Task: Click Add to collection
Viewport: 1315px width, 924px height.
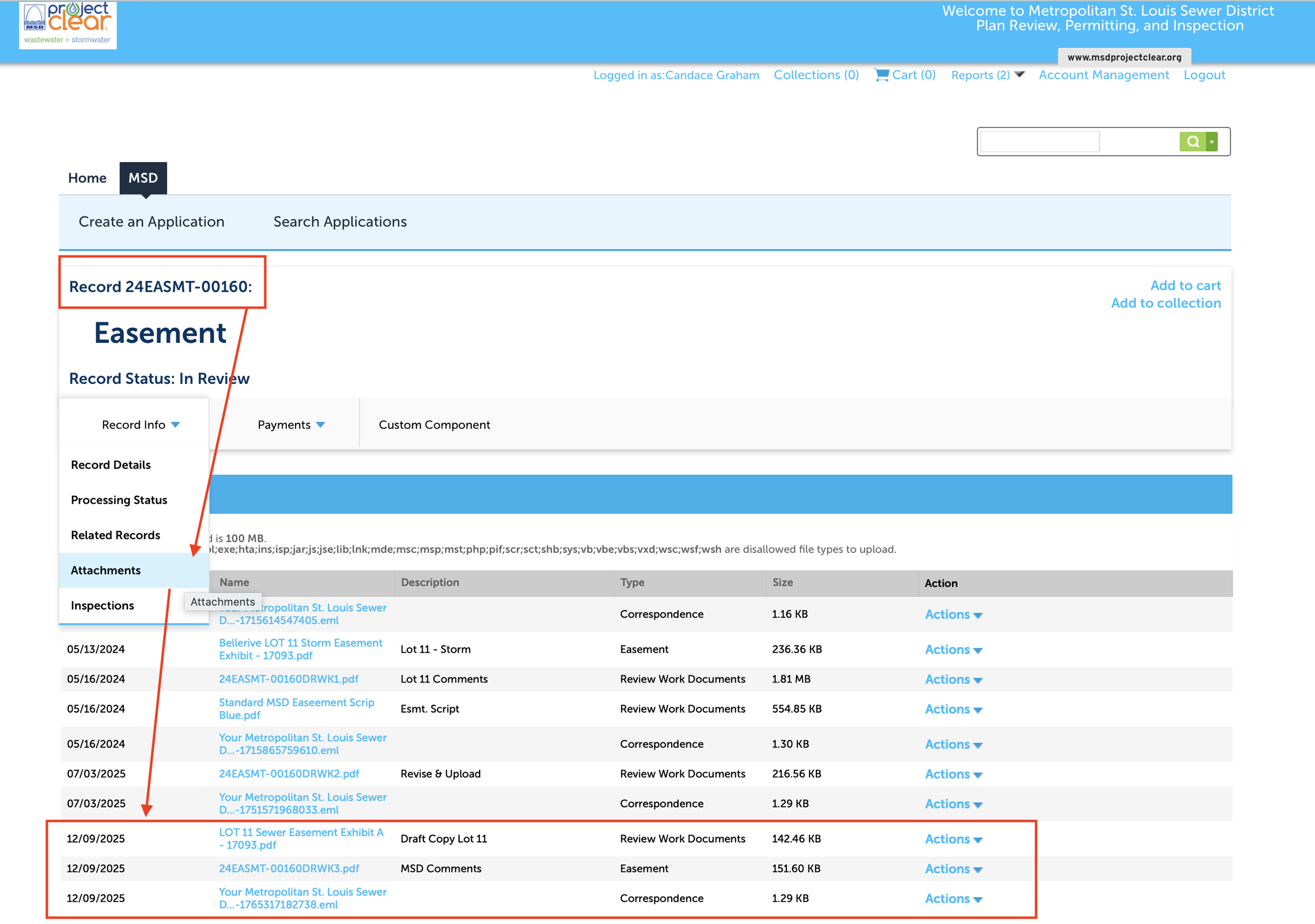Action: [x=1166, y=303]
